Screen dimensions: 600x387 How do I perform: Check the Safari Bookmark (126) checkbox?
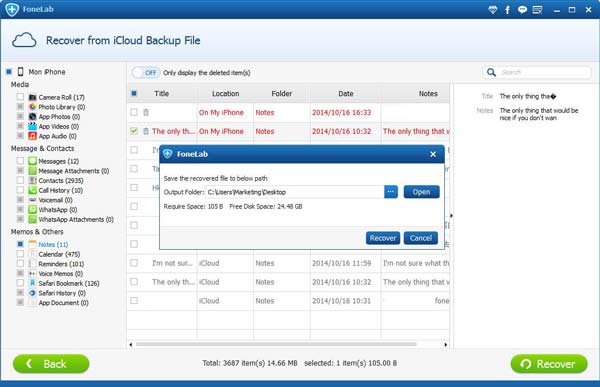point(20,283)
